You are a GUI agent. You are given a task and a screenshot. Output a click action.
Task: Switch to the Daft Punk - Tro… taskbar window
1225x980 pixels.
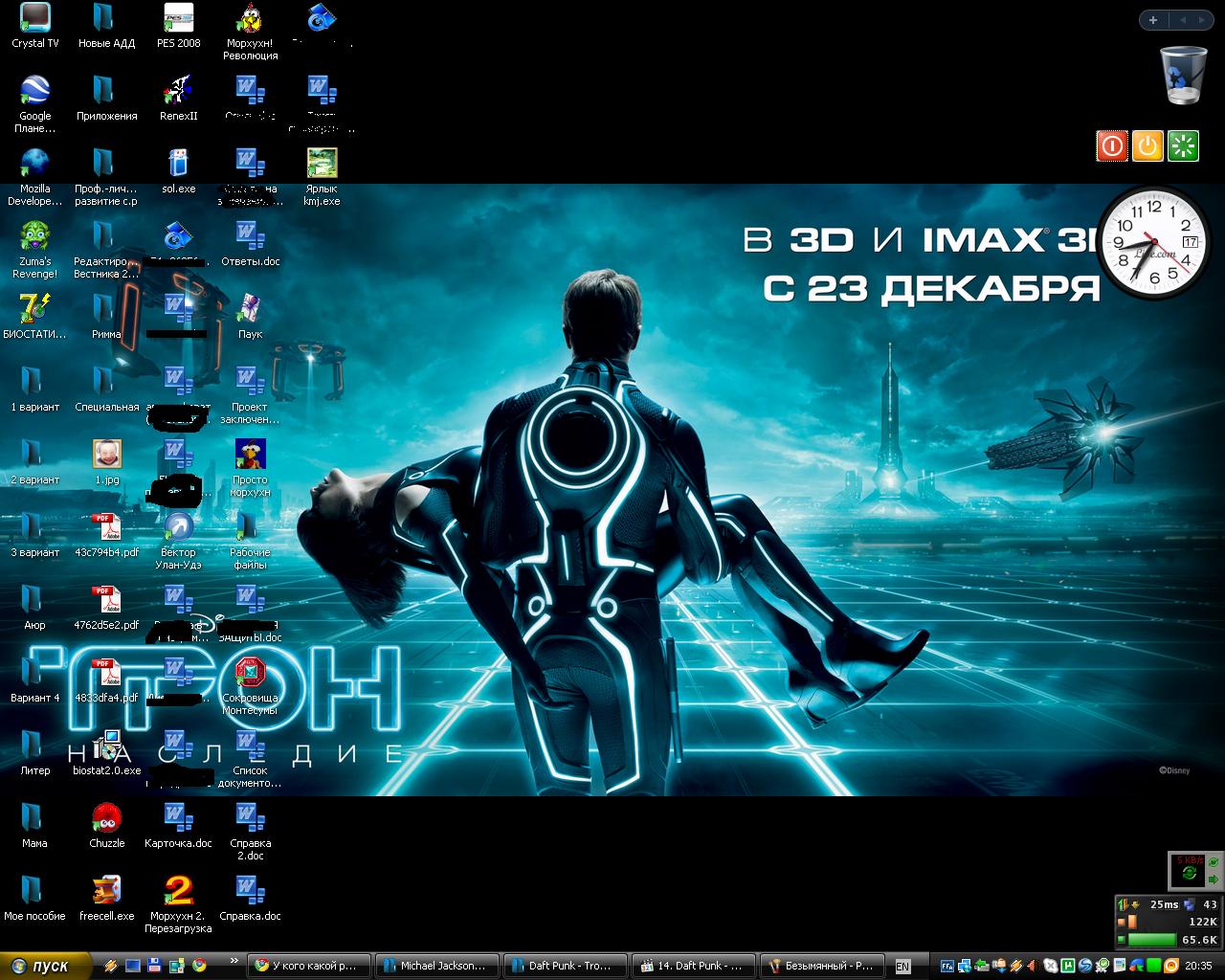[565, 966]
